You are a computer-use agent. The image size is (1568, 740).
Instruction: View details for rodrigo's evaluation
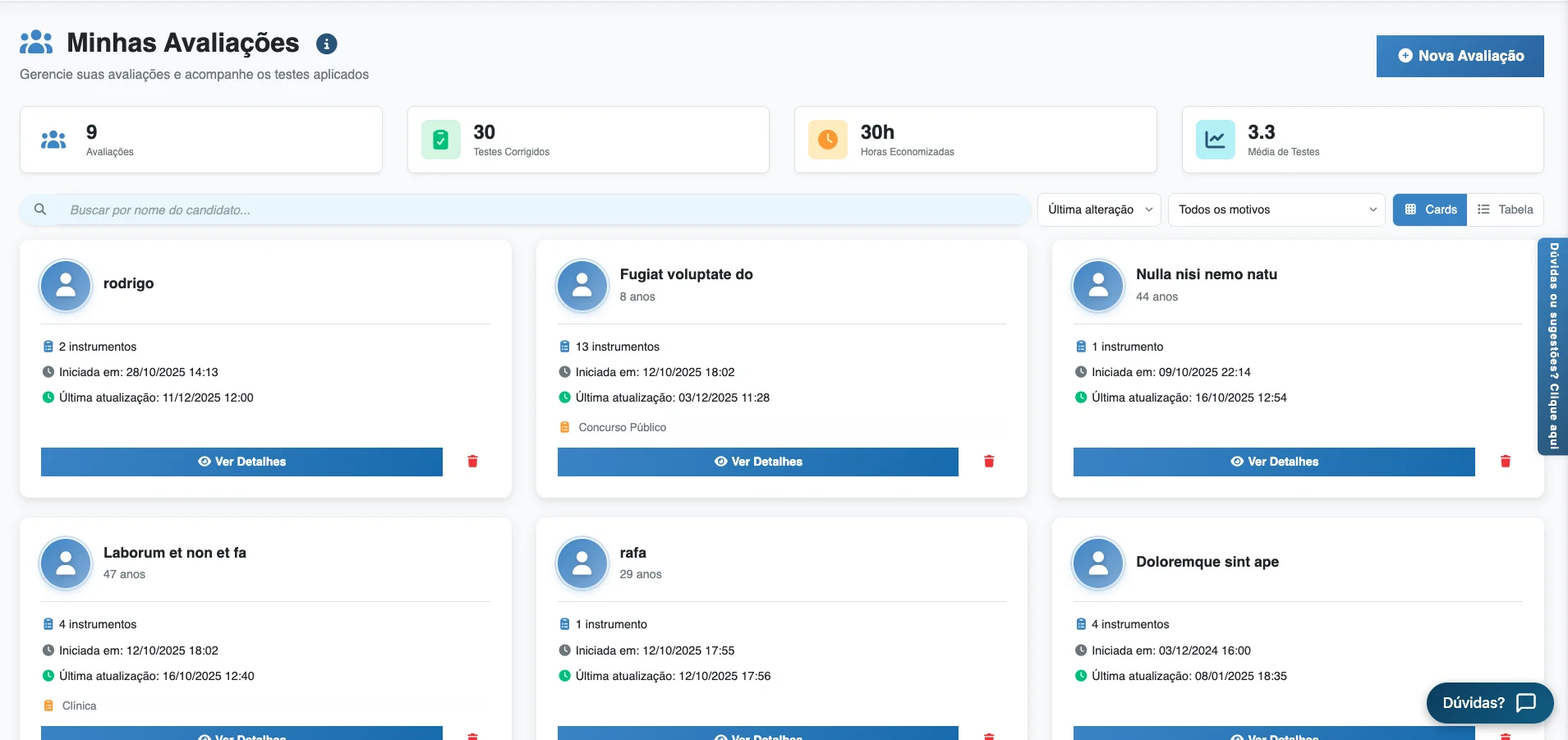coord(241,462)
